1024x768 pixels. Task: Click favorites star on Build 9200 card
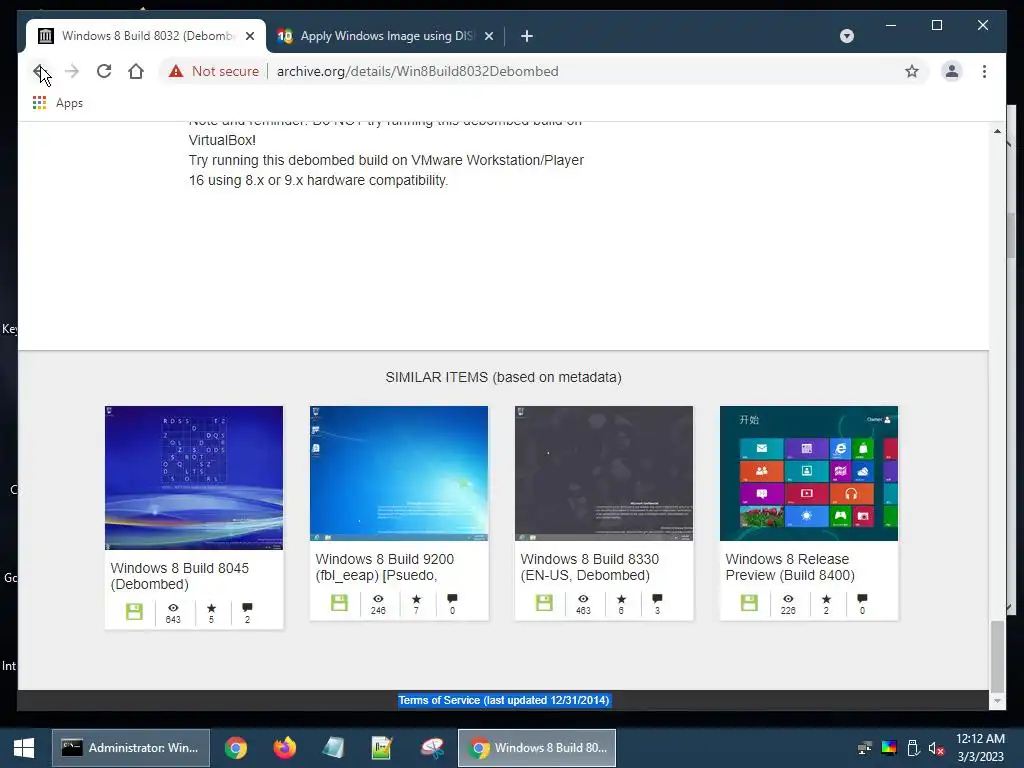coord(416,598)
